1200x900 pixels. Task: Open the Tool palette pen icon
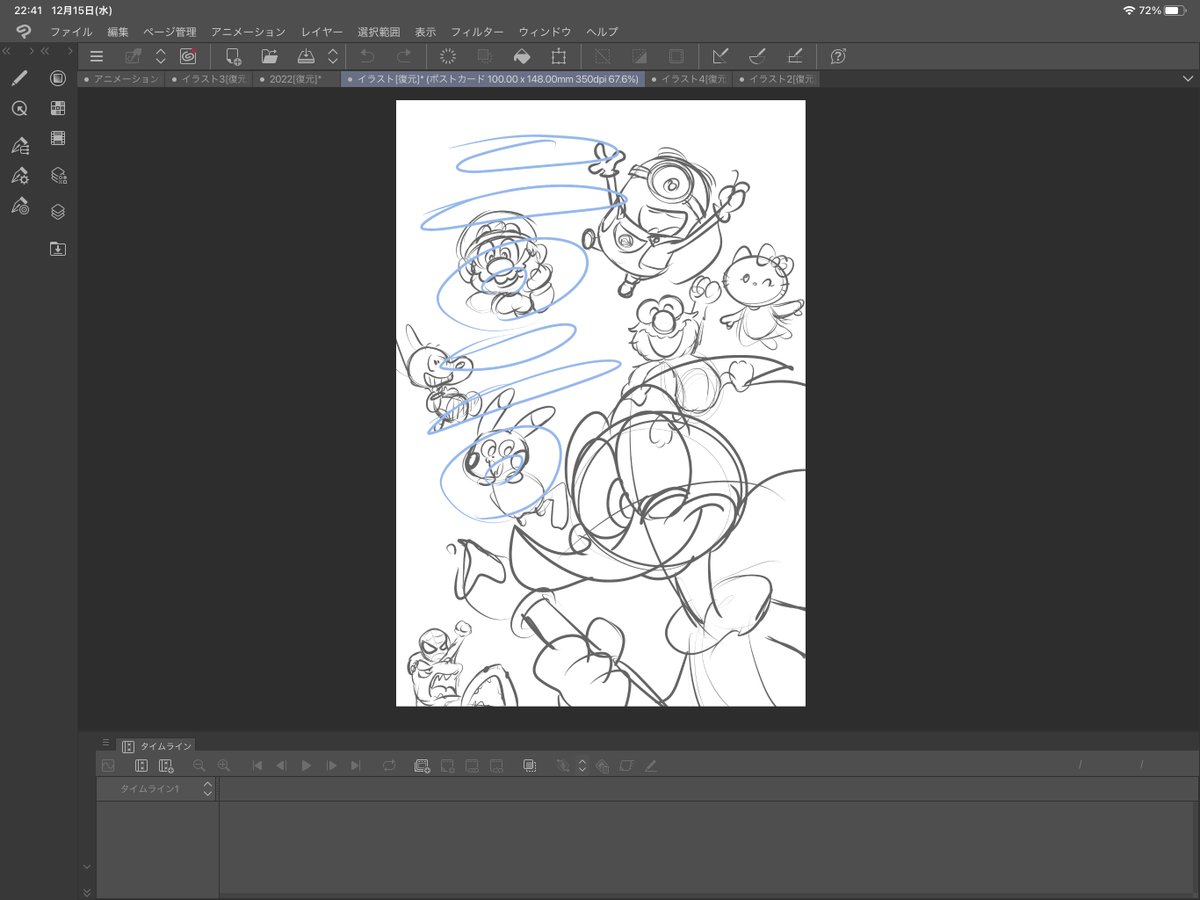[19, 78]
